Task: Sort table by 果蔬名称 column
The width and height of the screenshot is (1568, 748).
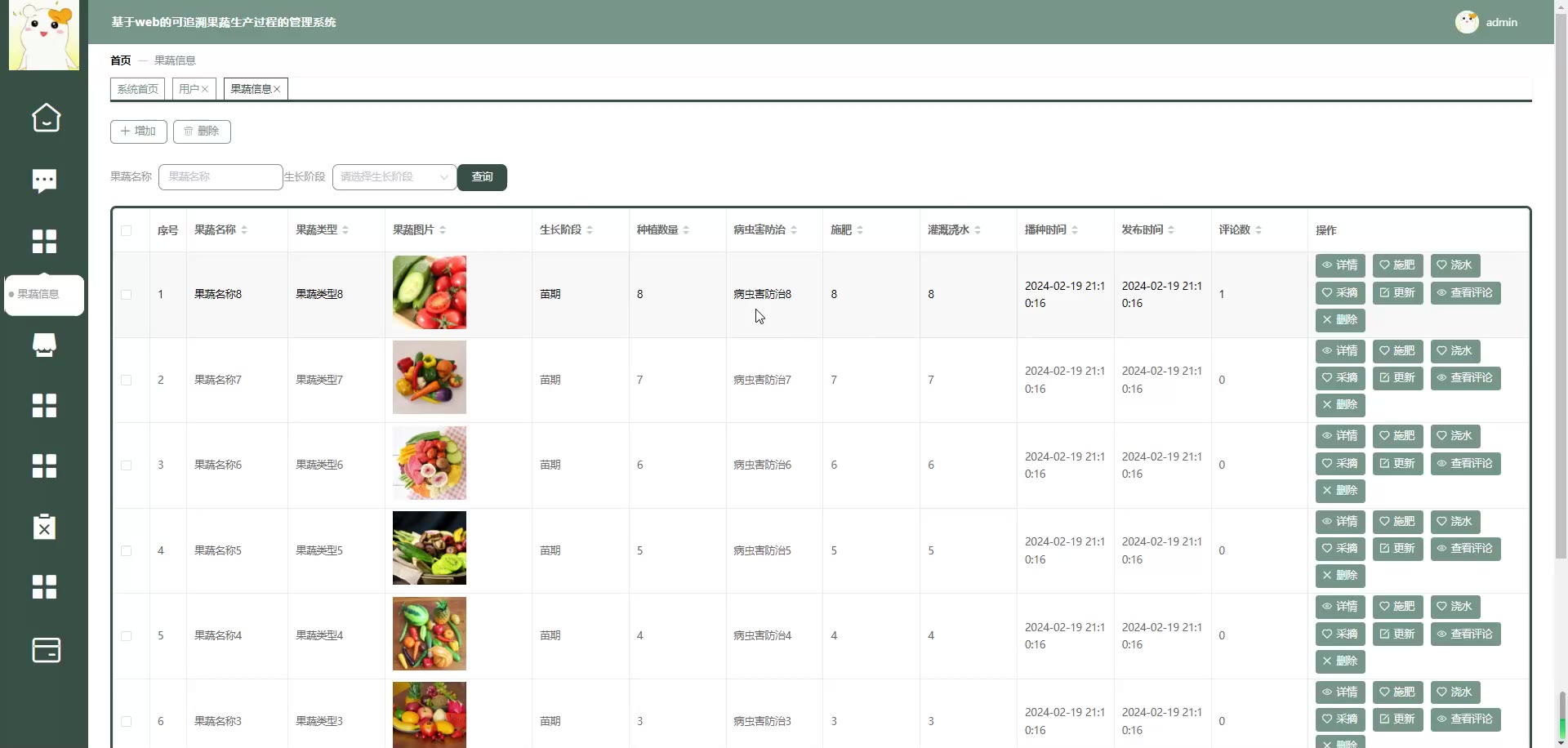Action: (244, 230)
